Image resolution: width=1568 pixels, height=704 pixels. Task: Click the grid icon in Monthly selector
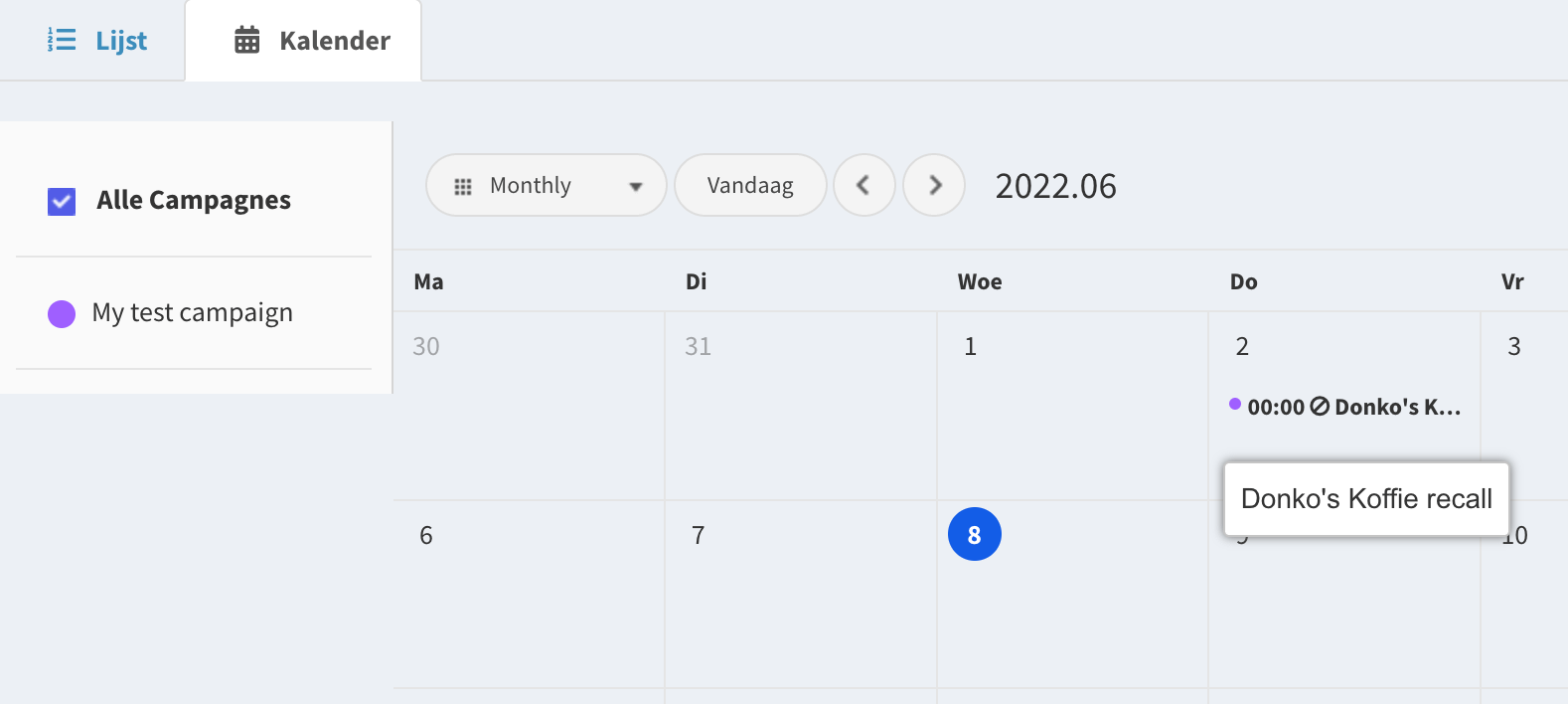pyautogui.click(x=463, y=186)
